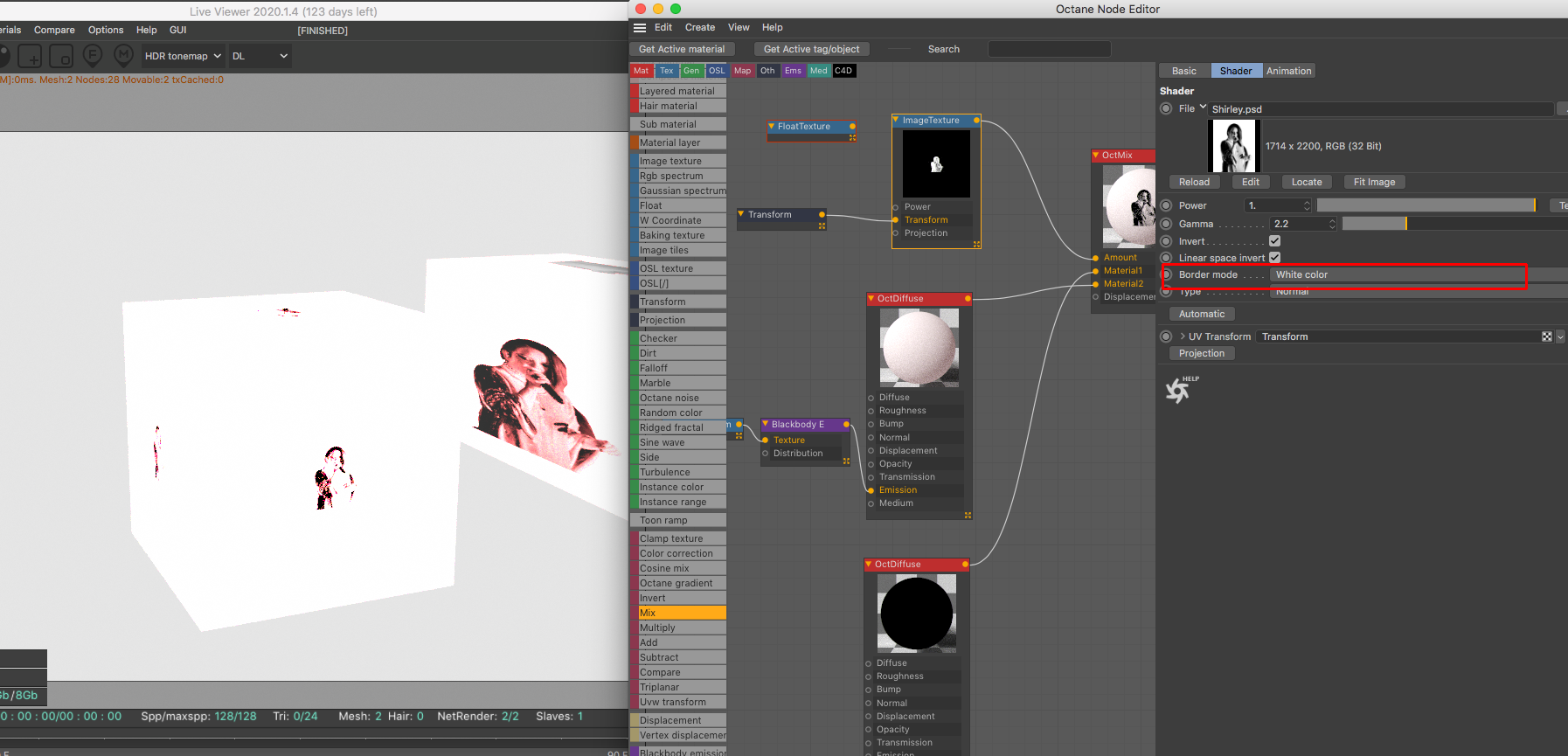1568x756 pixels.
Task: Click the pick focus (F) icon in Live Viewer
Action: (92, 56)
